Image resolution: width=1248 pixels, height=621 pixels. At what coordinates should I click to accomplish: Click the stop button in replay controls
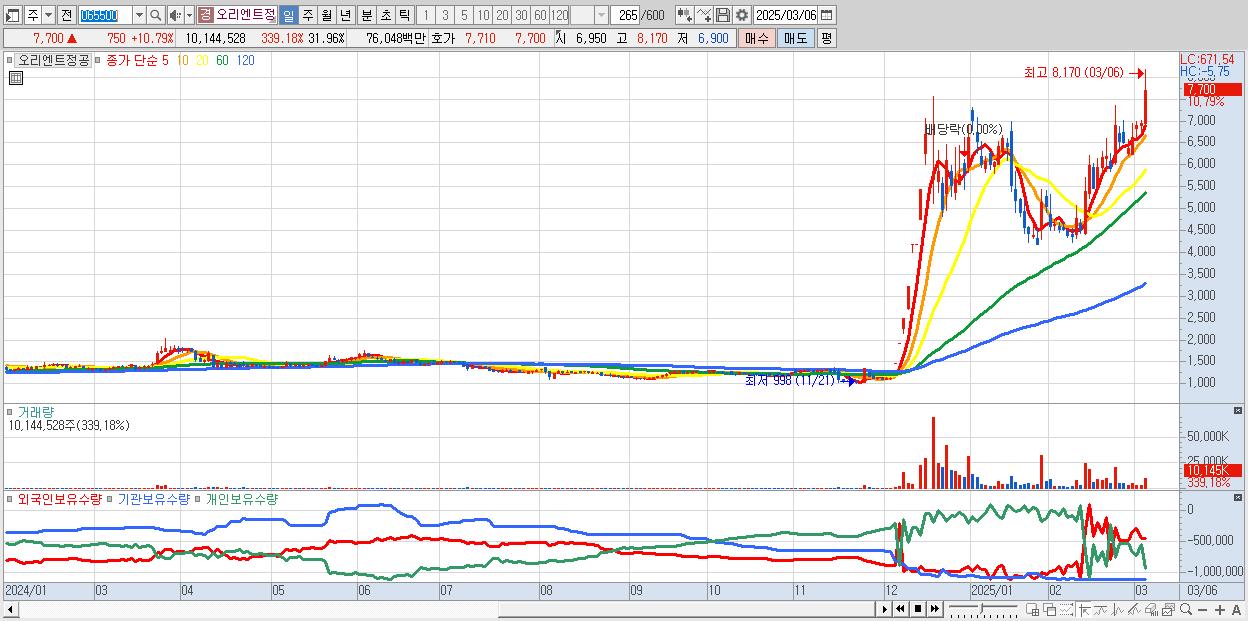918,609
